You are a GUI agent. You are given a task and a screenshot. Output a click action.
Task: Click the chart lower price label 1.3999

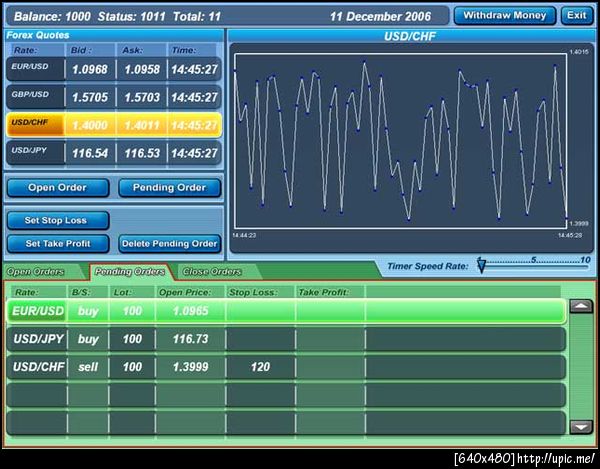click(x=579, y=223)
